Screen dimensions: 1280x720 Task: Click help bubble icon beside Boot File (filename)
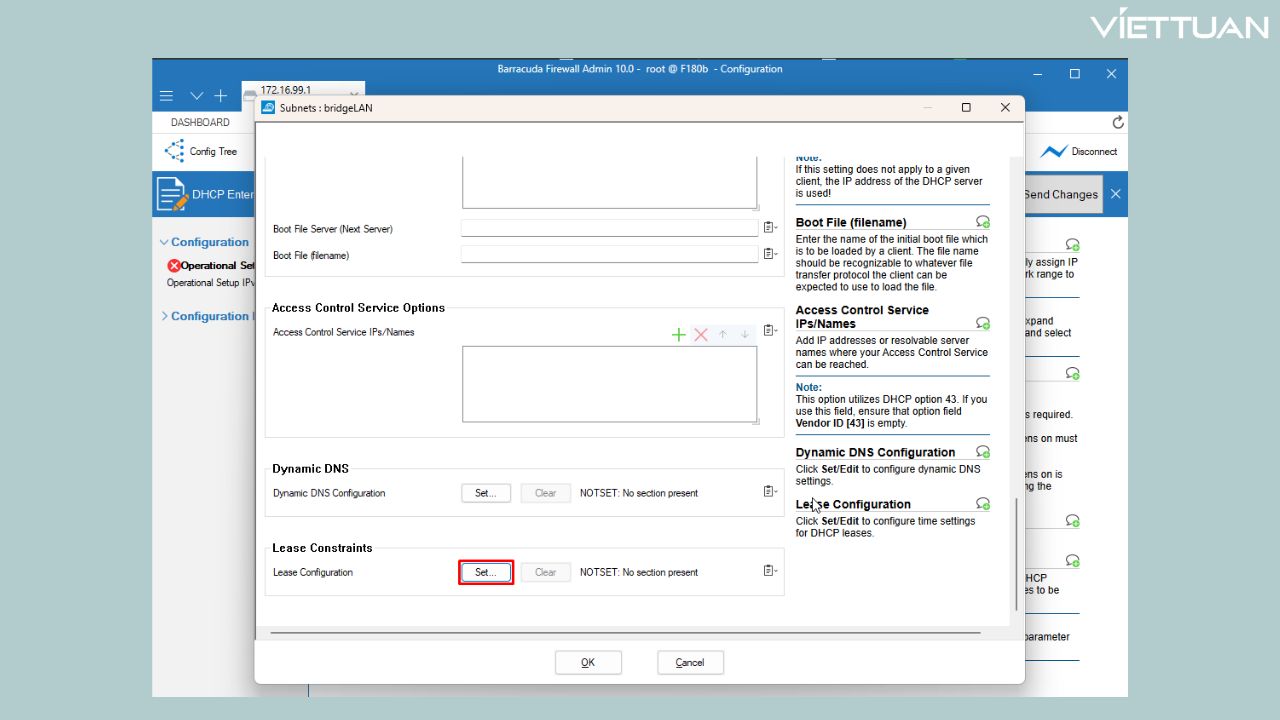tap(983, 222)
